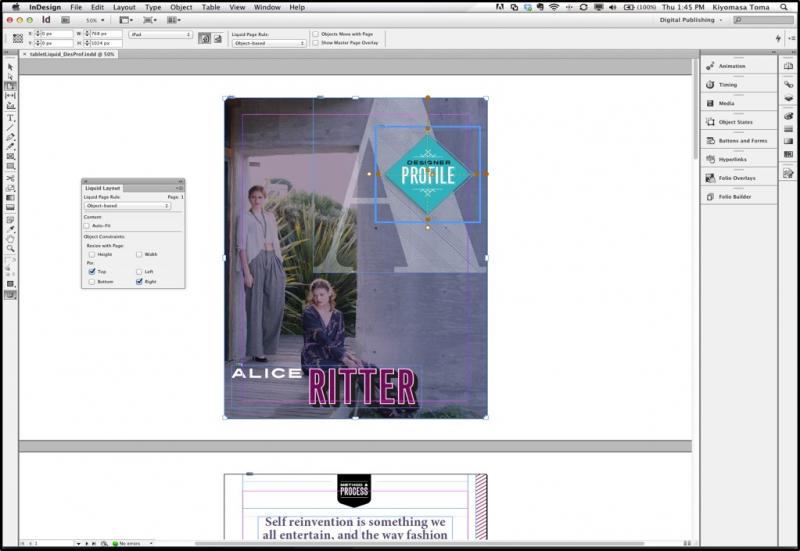Pick the Zoom tool magnifier

tap(10, 250)
